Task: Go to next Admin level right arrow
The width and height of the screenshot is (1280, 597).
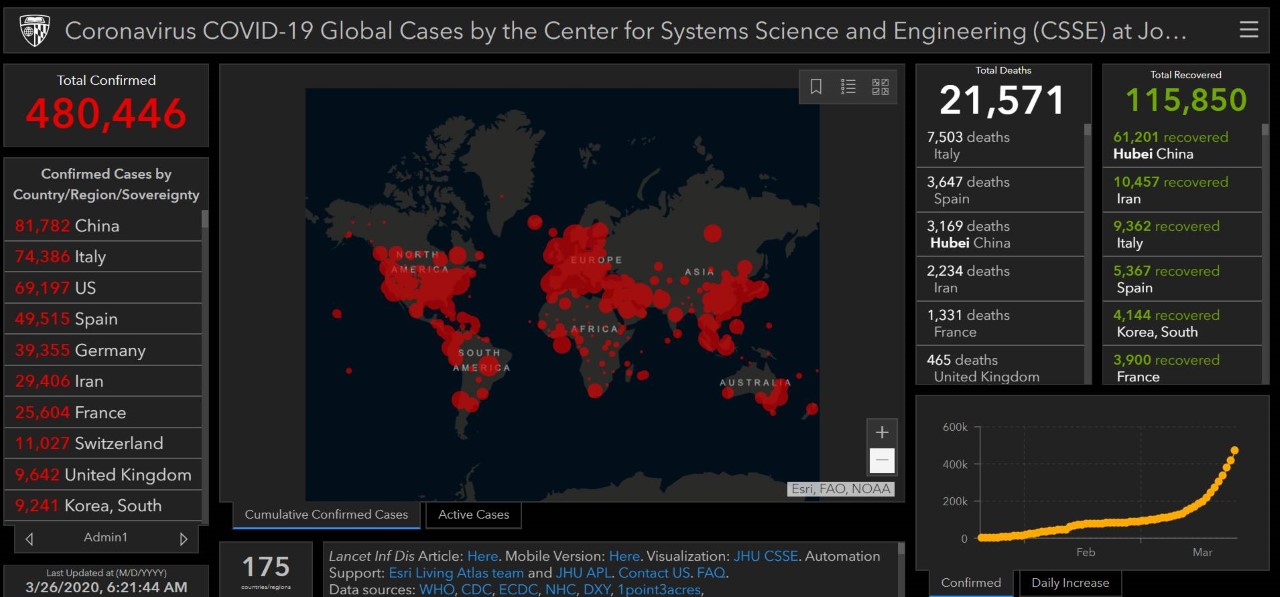Action: coord(183,539)
